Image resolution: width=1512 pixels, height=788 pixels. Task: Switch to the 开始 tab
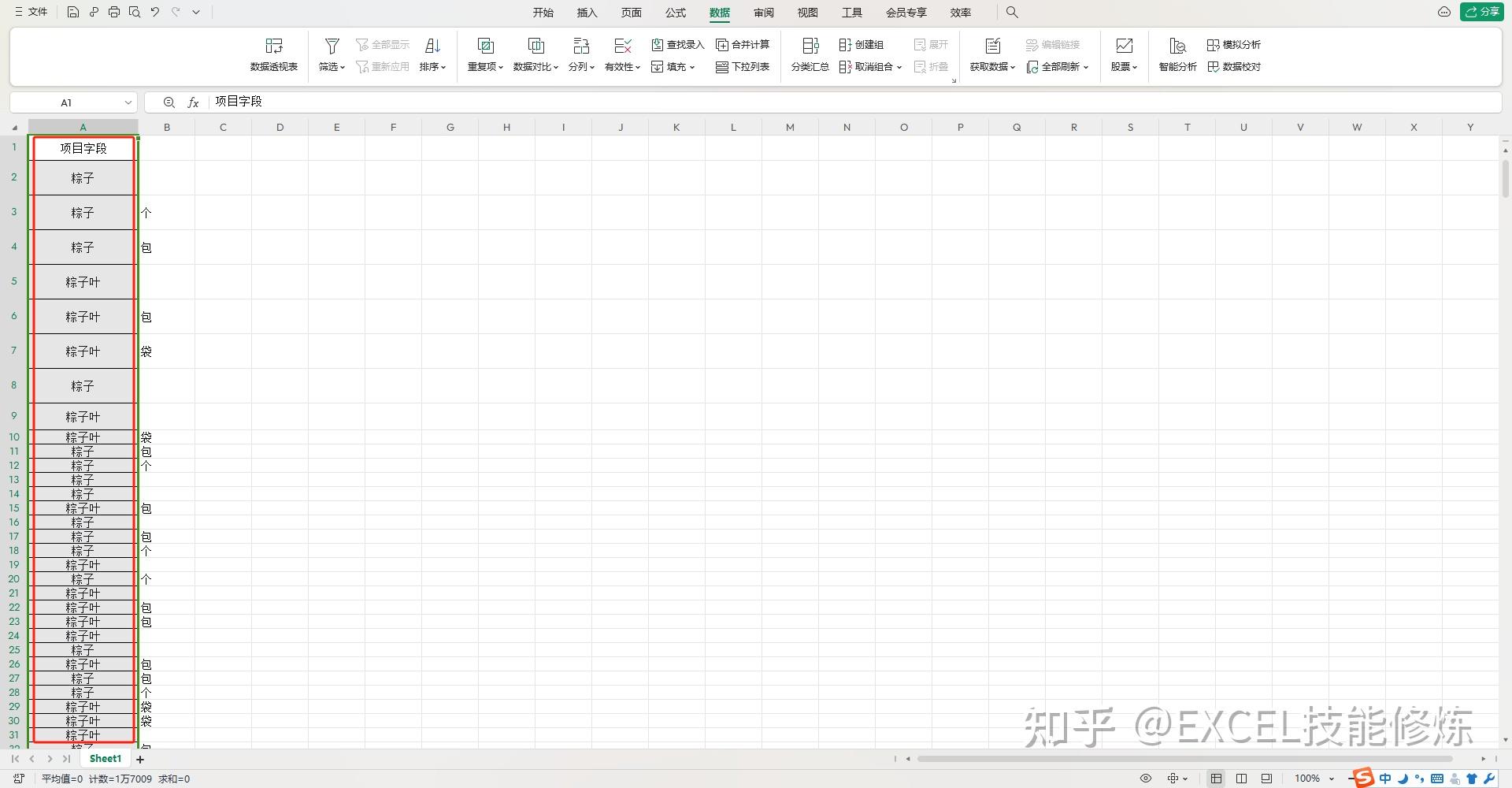pos(543,13)
